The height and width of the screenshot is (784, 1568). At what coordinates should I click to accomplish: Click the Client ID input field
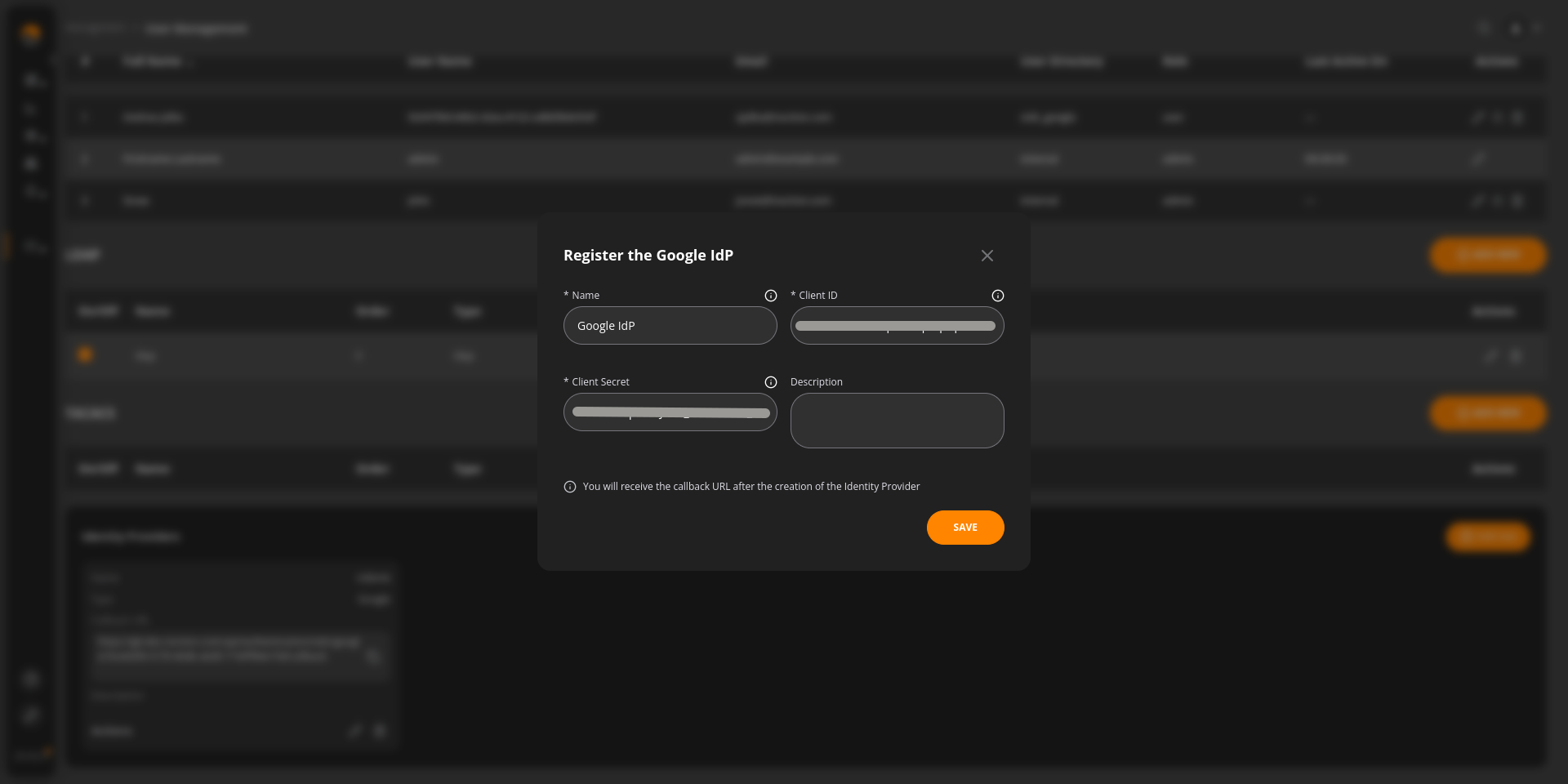(897, 326)
